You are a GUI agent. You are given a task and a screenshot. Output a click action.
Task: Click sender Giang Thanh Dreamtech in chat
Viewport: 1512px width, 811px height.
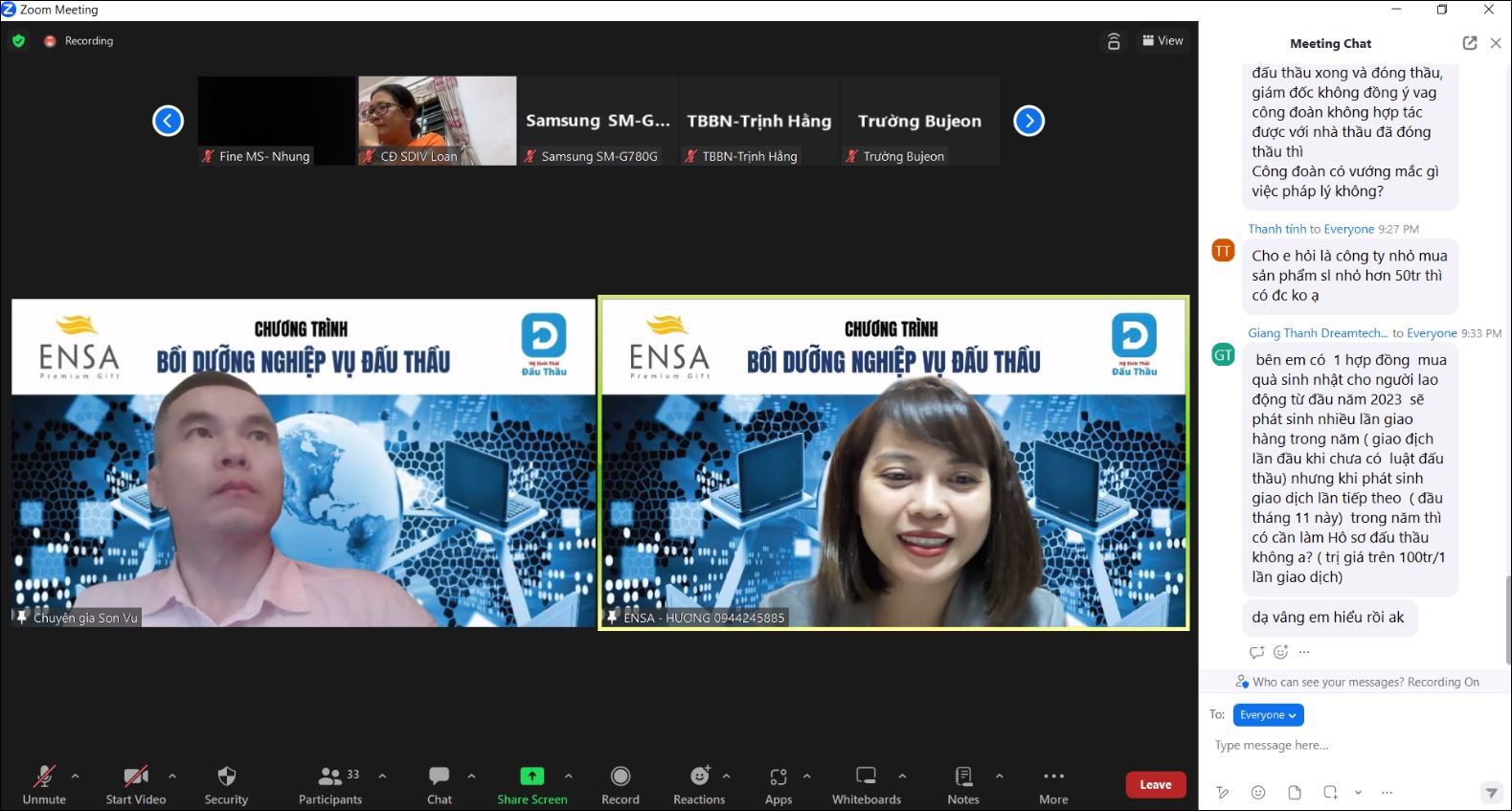tap(1318, 333)
